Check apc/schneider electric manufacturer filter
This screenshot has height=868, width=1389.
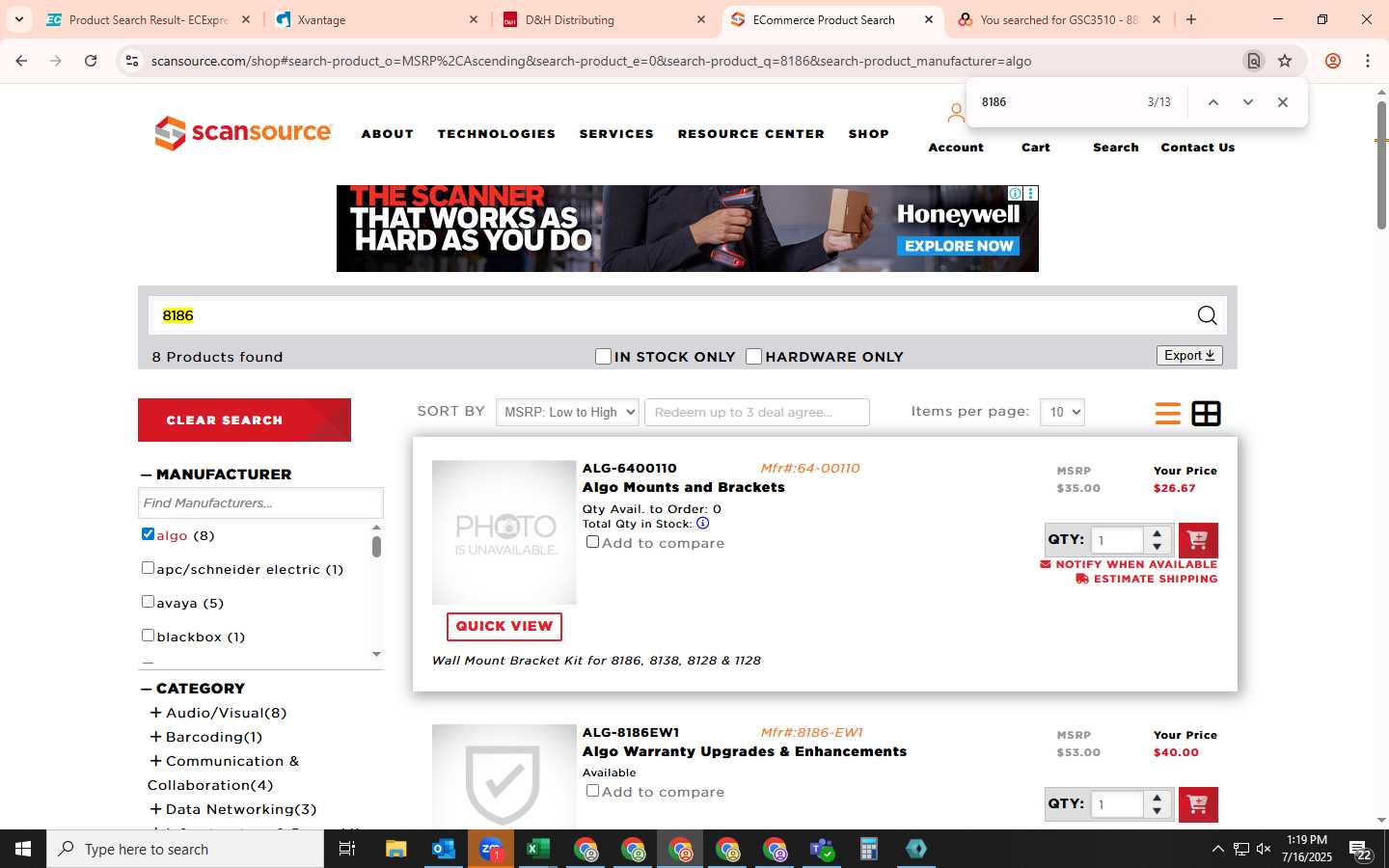point(148,568)
